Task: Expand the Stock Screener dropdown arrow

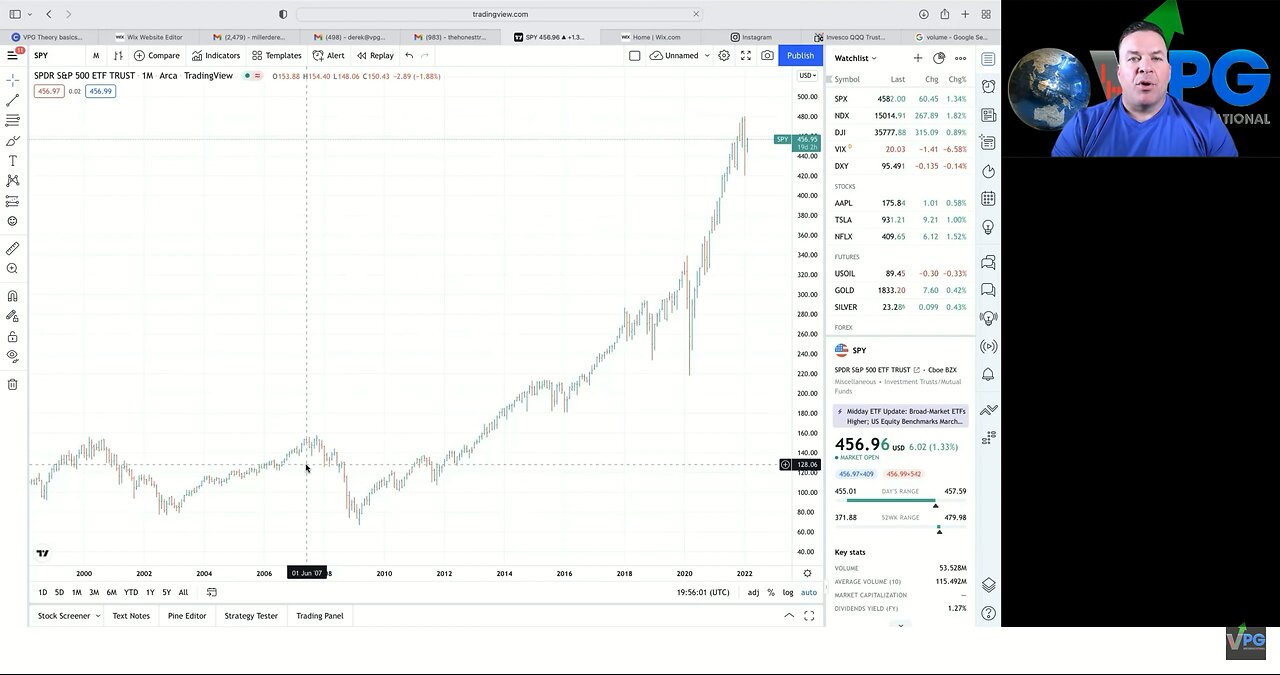Action: (97, 616)
